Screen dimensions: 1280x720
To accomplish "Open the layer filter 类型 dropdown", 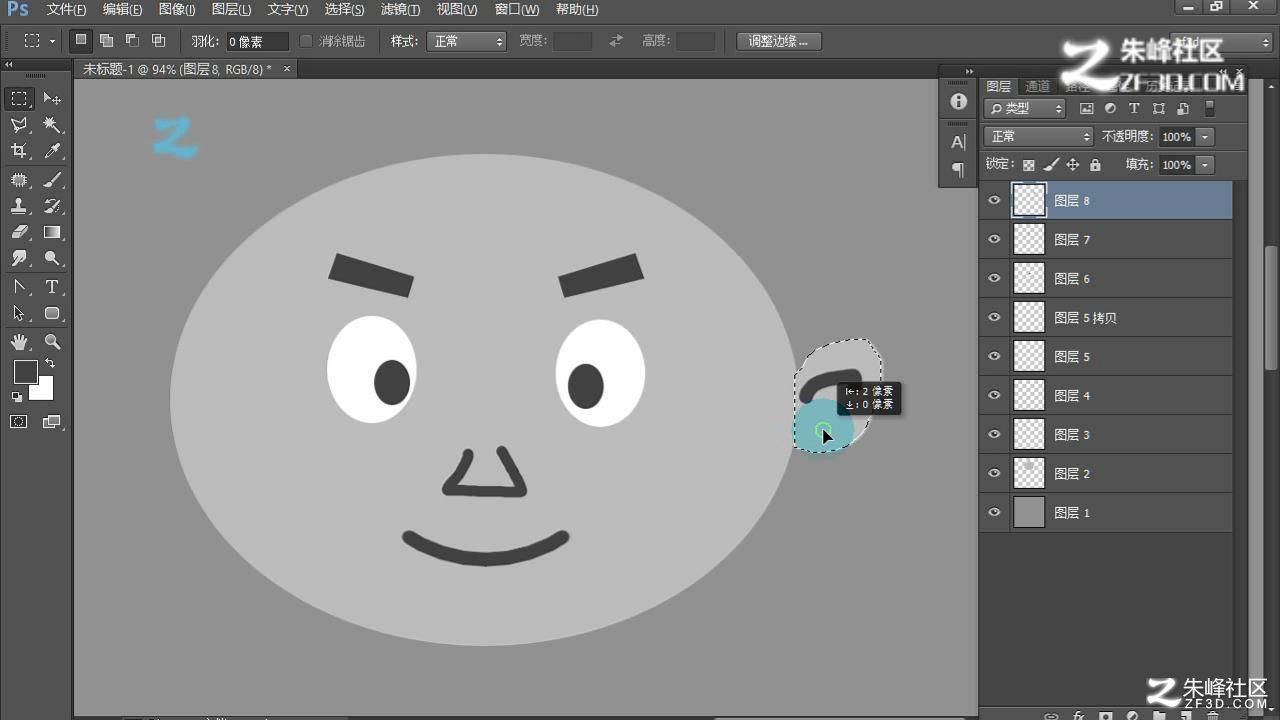I will tap(1025, 108).
